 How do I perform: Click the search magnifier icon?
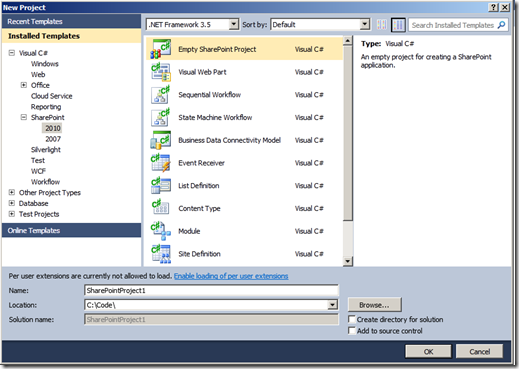[x=501, y=25]
